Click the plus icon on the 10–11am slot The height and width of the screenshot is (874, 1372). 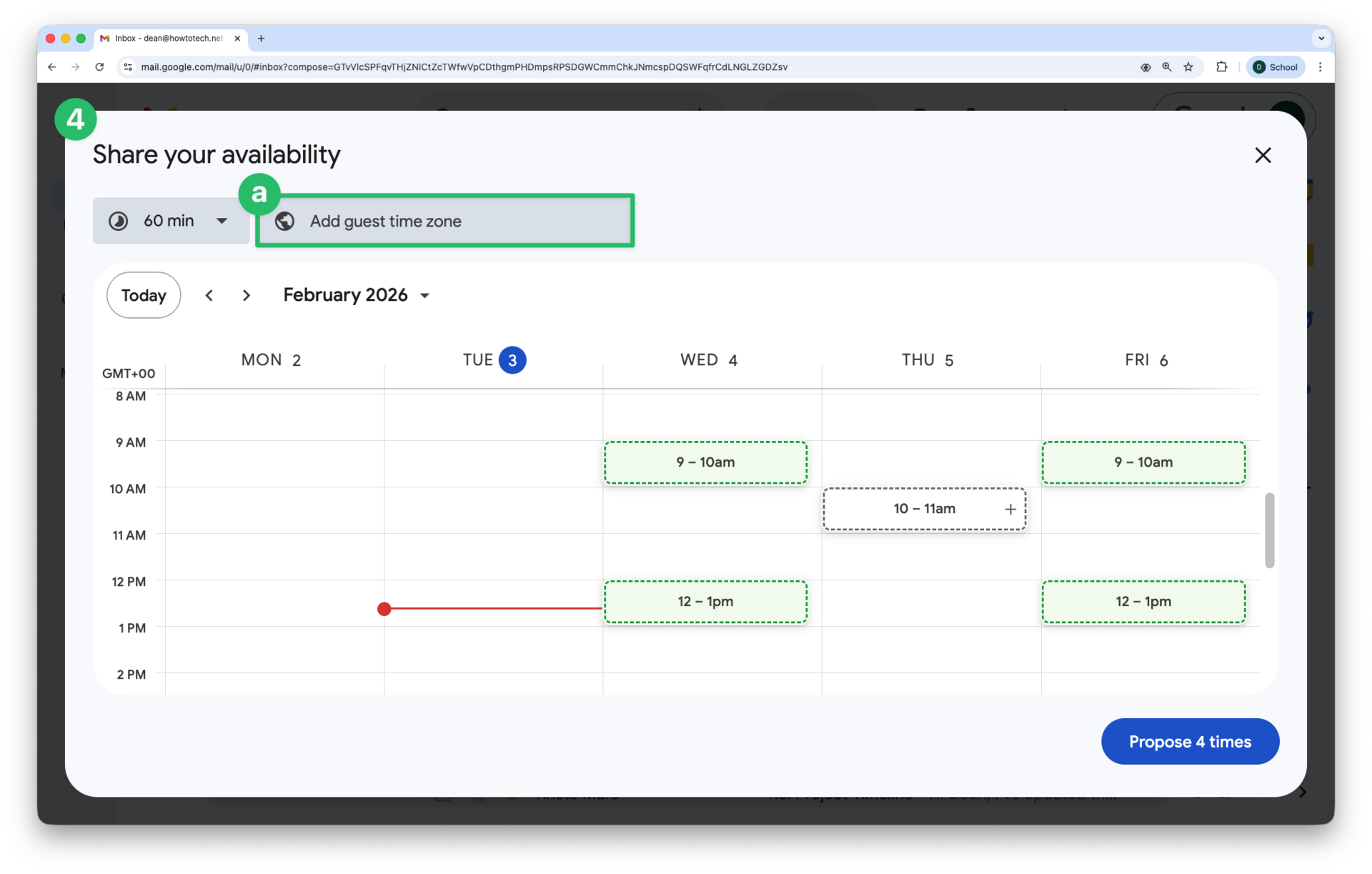1010,509
